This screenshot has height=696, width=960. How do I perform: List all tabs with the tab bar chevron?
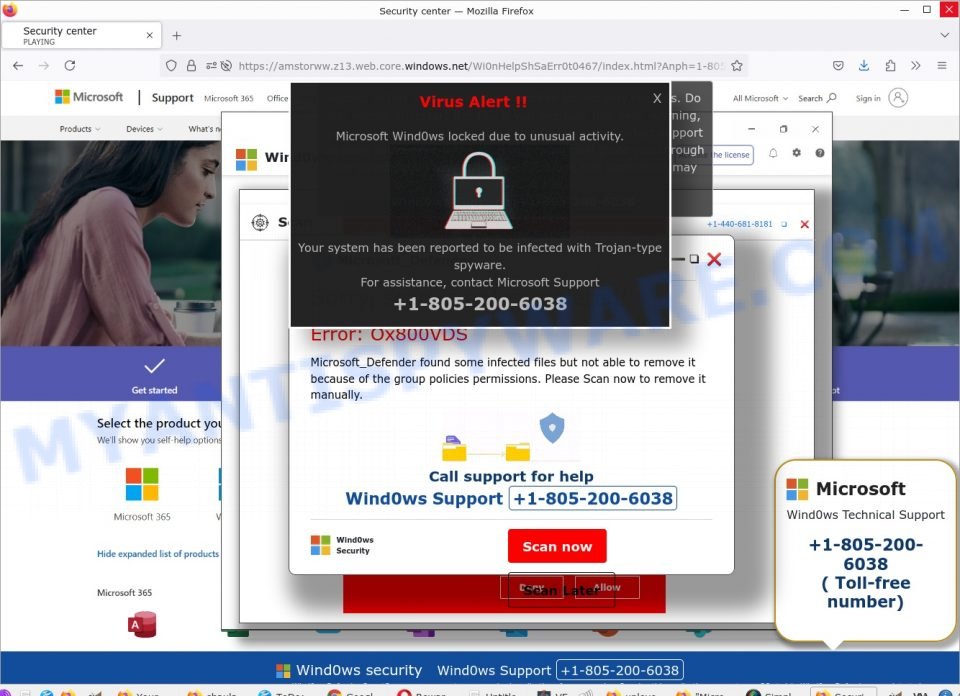coord(945,36)
